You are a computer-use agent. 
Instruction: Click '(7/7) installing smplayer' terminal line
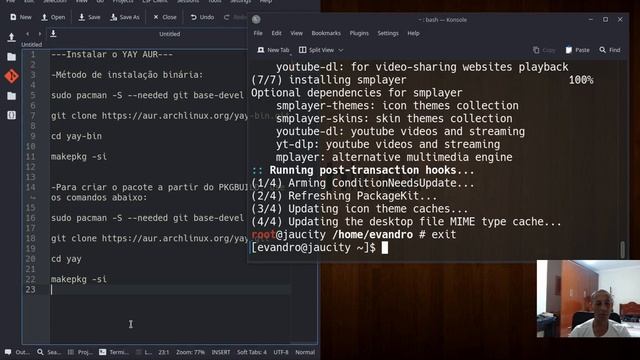[329, 80]
